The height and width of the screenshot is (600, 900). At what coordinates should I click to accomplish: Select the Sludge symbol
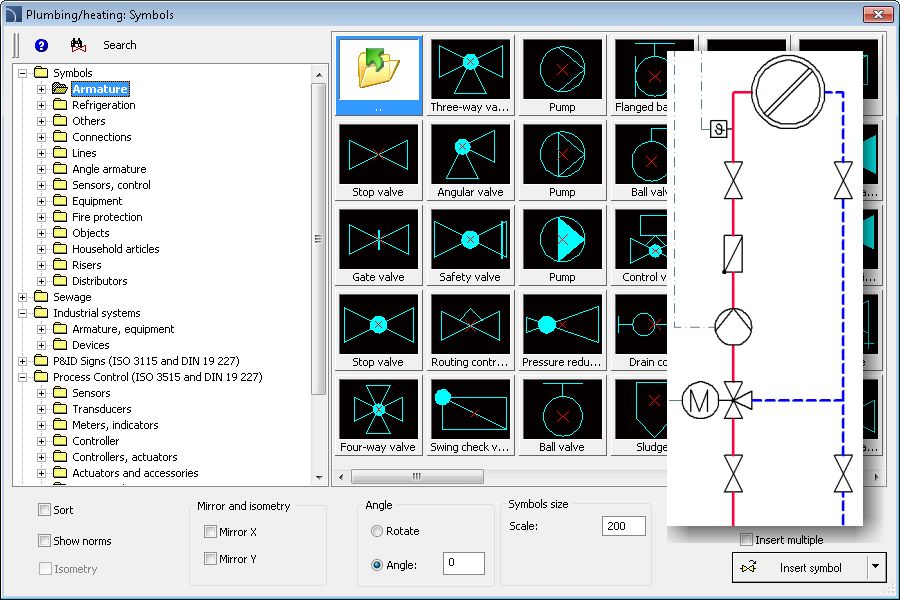(x=640, y=416)
